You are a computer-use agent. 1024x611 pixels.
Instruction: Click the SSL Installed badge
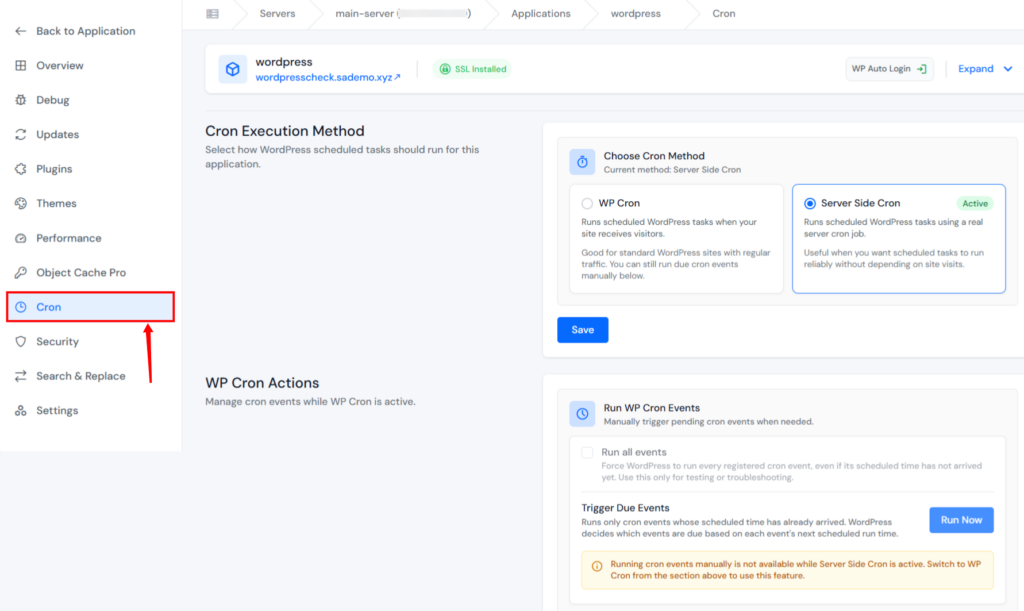coord(472,69)
